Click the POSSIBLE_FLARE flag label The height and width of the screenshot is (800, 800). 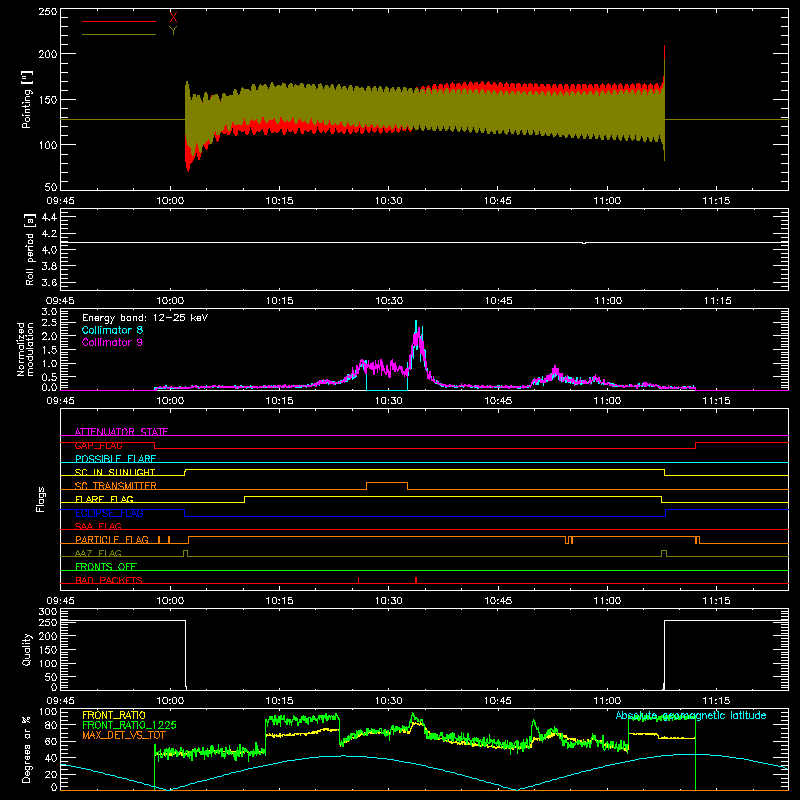coord(115,459)
